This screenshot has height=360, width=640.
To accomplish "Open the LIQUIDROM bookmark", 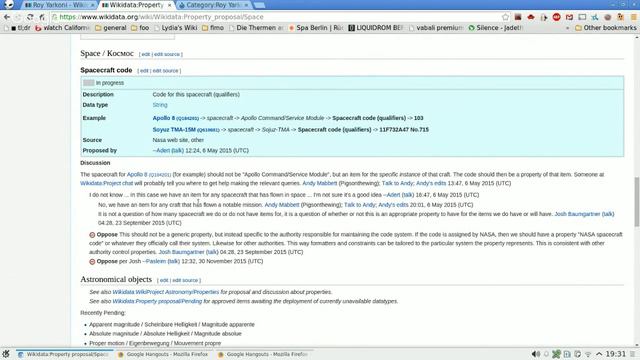I will [x=376, y=28].
